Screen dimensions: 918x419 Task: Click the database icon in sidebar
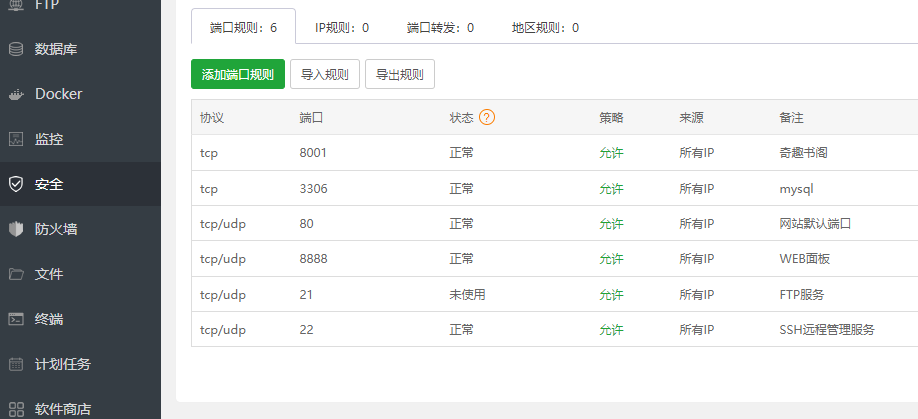tap(16, 49)
